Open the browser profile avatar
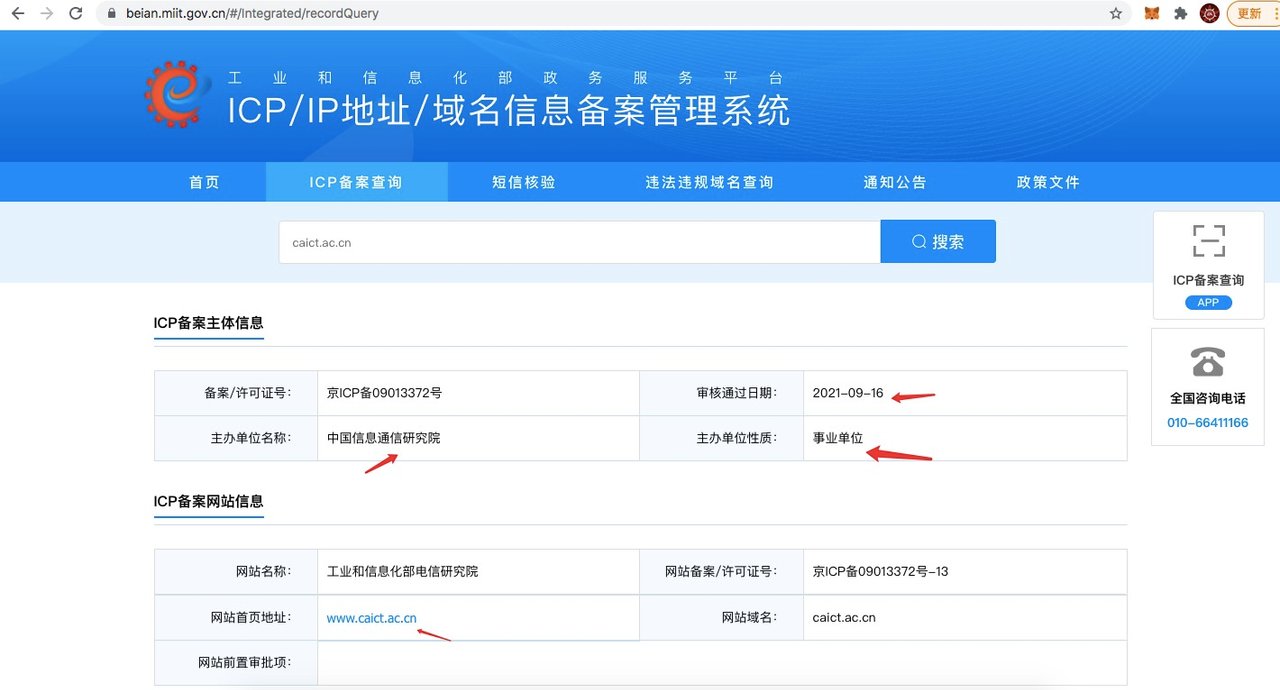The image size is (1280, 690). (x=1209, y=14)
